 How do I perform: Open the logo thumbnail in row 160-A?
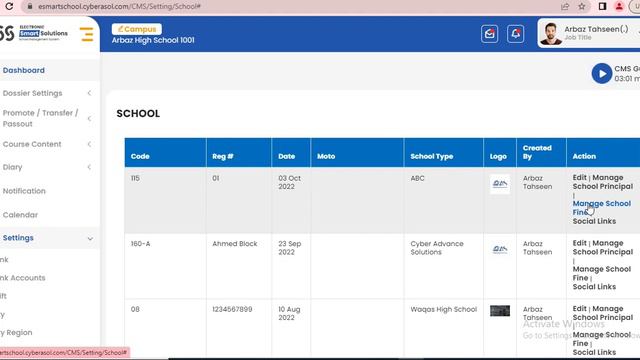point(500,249)
